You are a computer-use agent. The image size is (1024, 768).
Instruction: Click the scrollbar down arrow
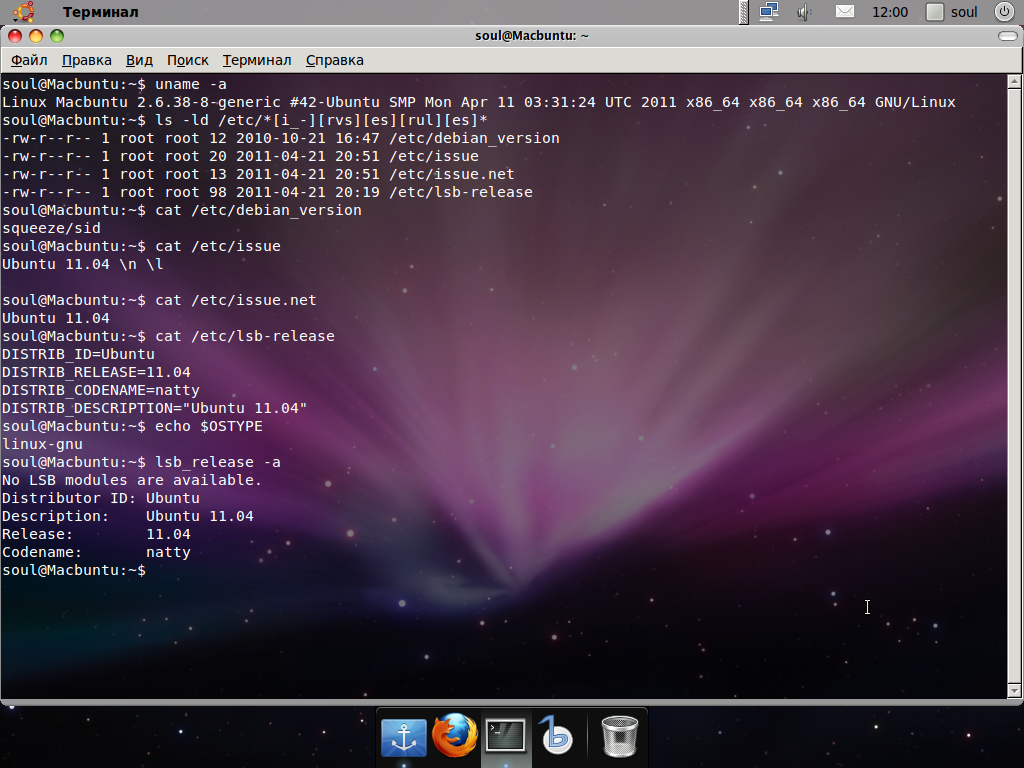click(x=1014, y=690)
